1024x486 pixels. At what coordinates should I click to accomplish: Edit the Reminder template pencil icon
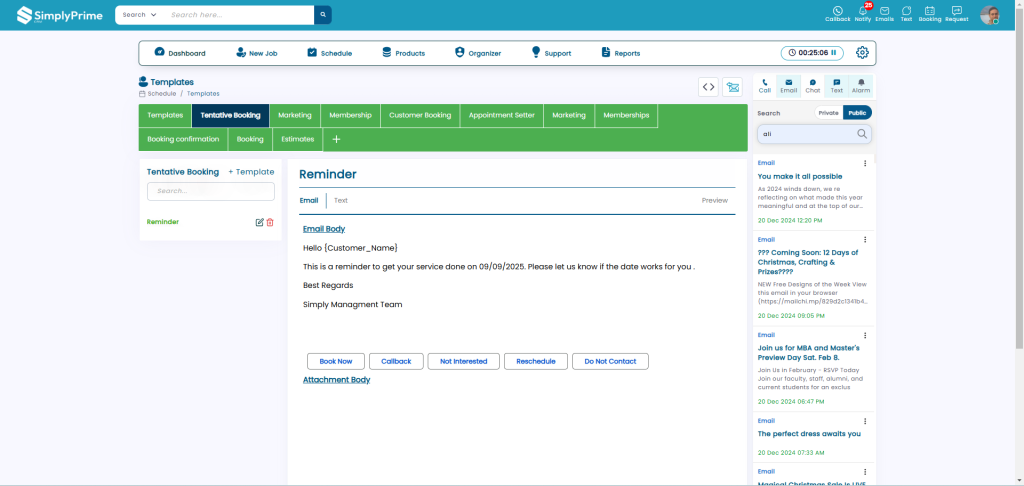259,222
